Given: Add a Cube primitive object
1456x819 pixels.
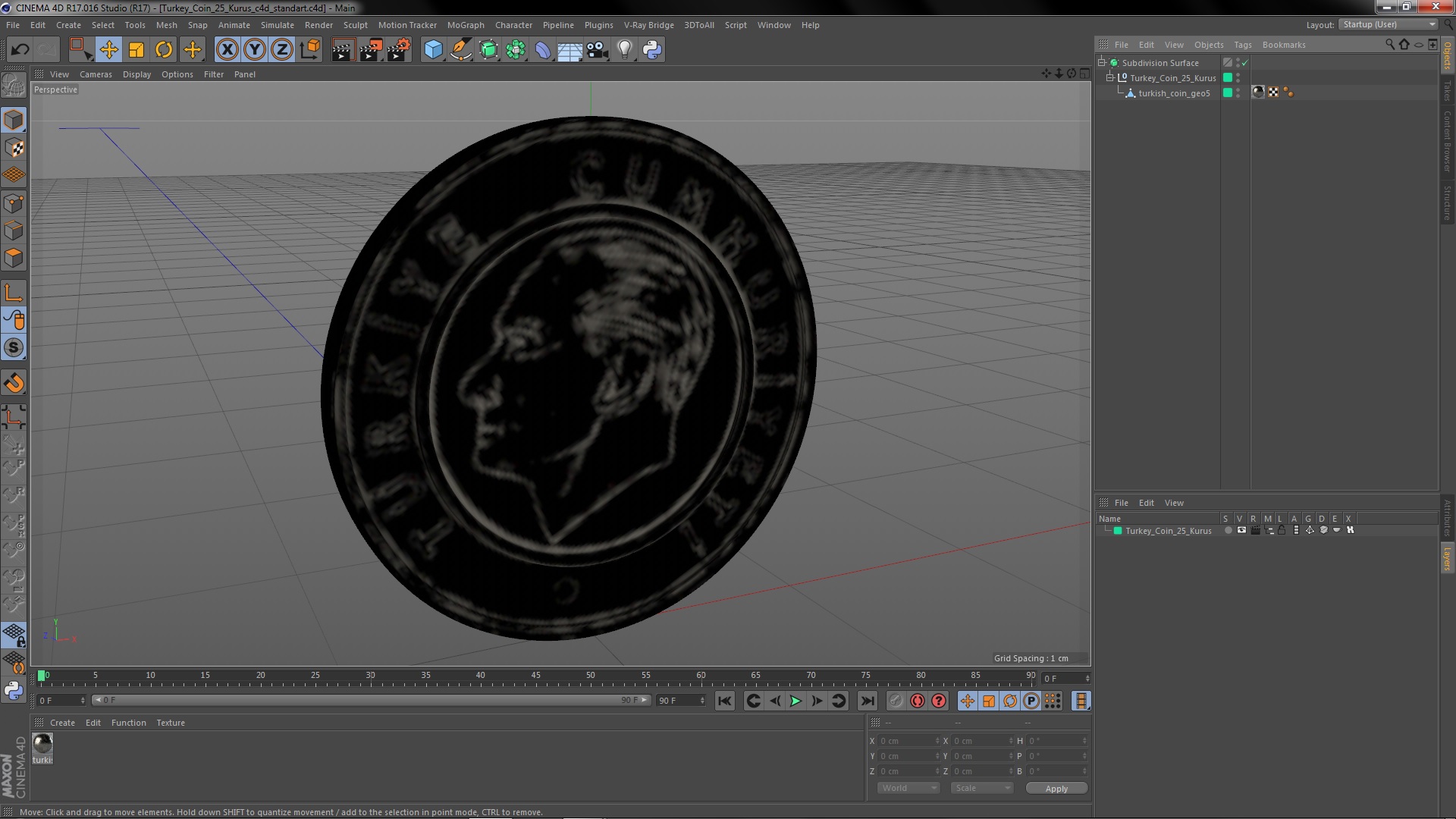Looking at the screenshot, I should pos(433,50).
